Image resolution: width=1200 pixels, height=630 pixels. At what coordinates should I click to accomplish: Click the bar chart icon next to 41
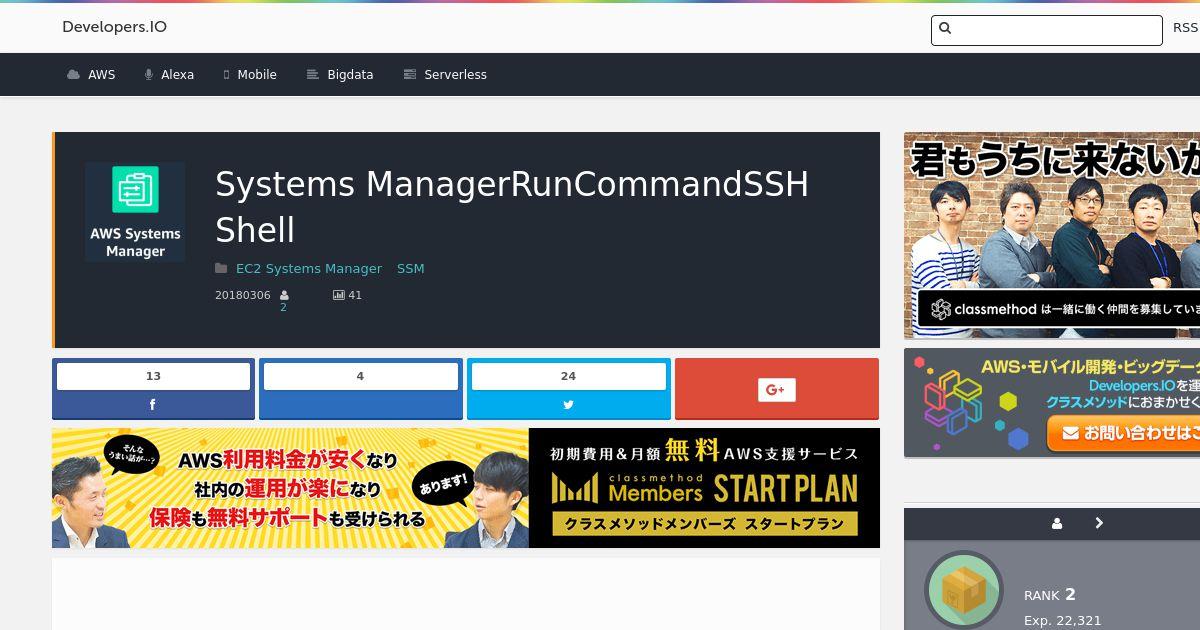tap(338, 296)
